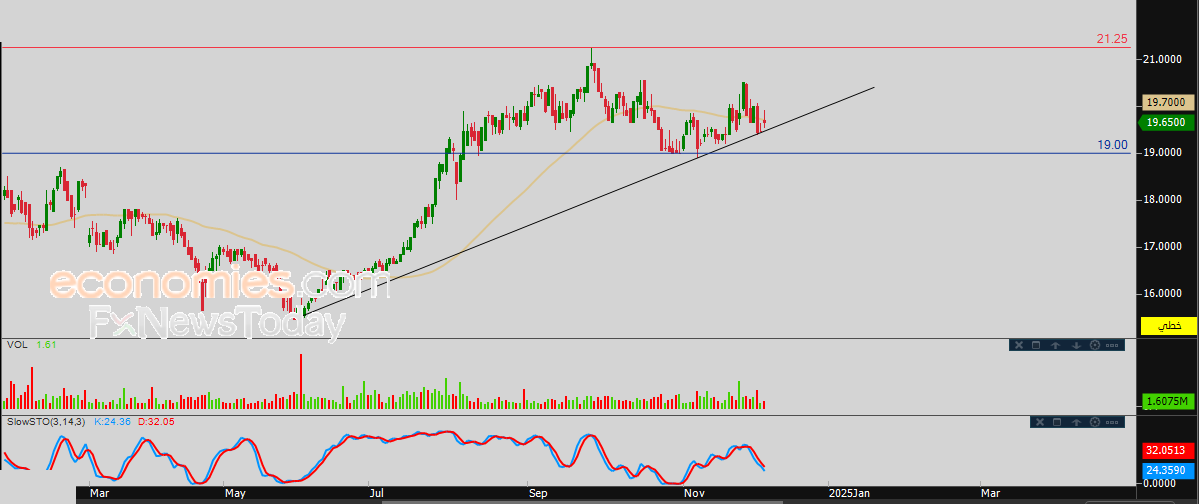Image resolution: width=1199 pixels, height=504 pixels.
Task: Move the SlowSTO panel up
Action: coord(1076,422)
